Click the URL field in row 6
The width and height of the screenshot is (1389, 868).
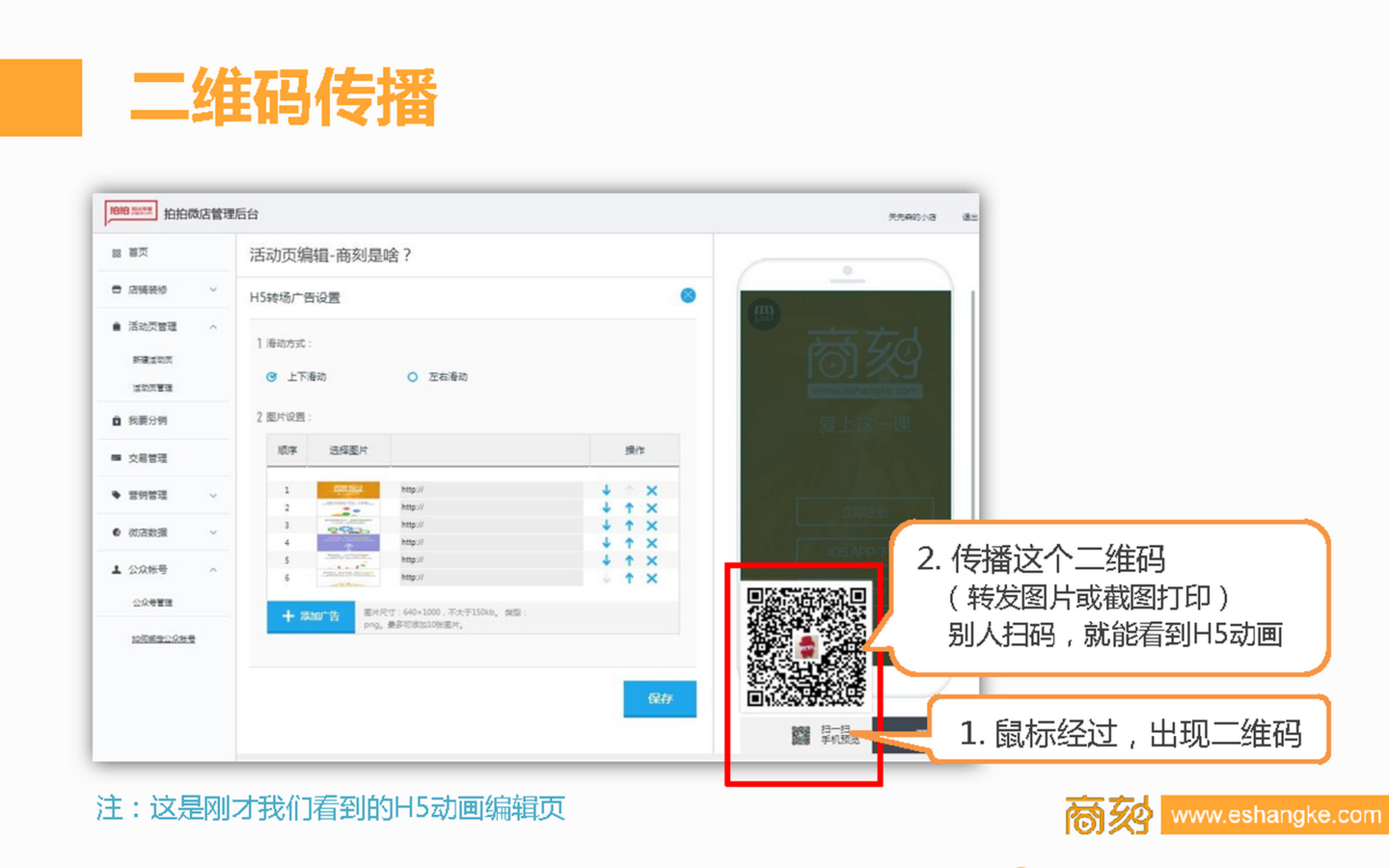click(490, 578)
